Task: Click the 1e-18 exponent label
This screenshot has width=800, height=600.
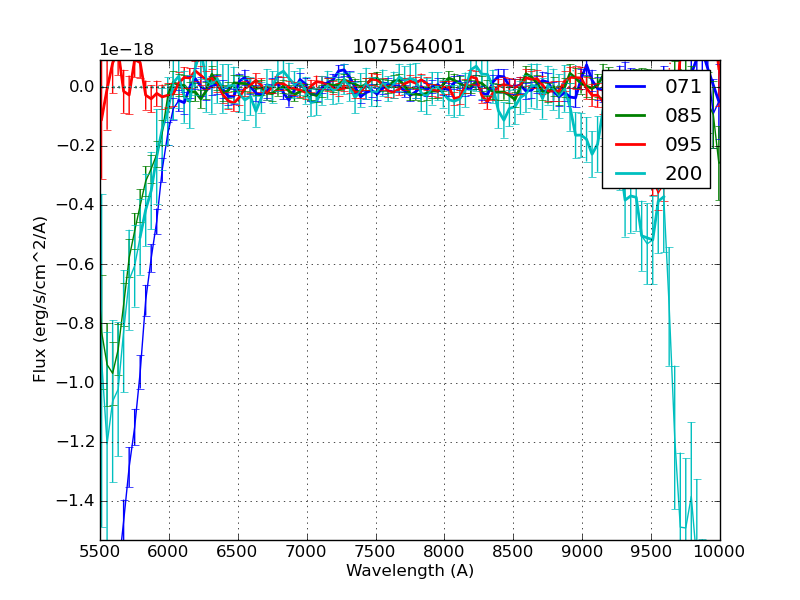Action: [126, 50]
